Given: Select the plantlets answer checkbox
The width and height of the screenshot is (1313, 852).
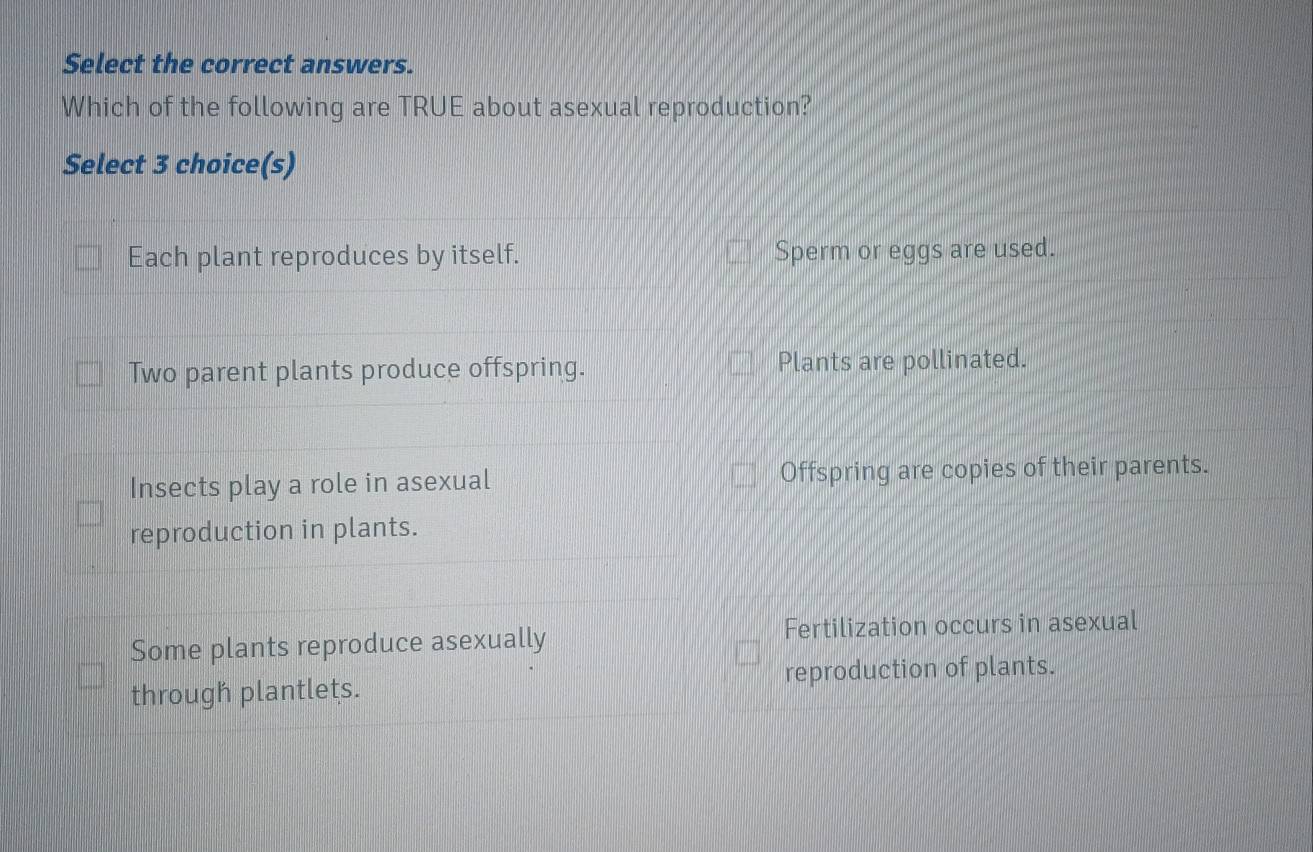Looking at the screenshot, I should pyautogui.click(x=91, y=672).
